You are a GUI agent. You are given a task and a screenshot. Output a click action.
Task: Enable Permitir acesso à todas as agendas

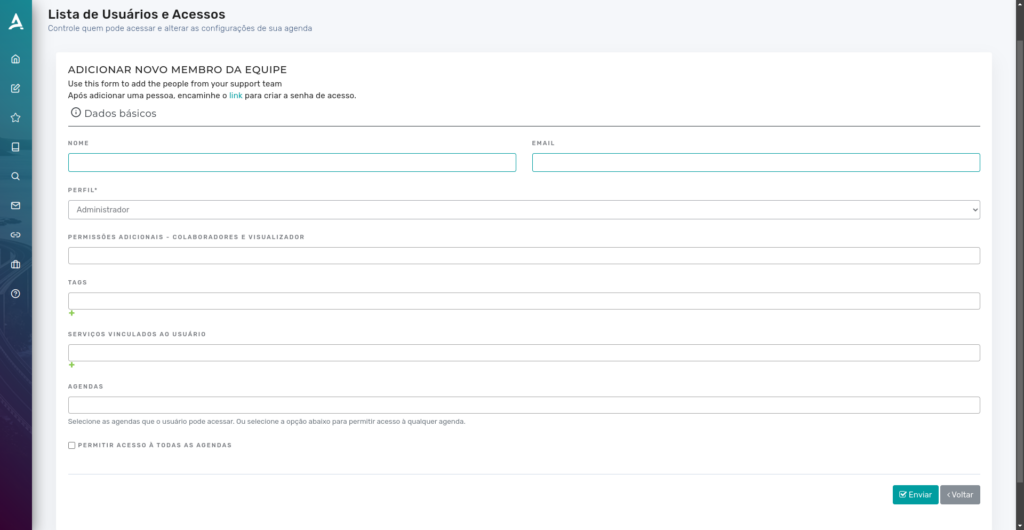click(72, 445)
